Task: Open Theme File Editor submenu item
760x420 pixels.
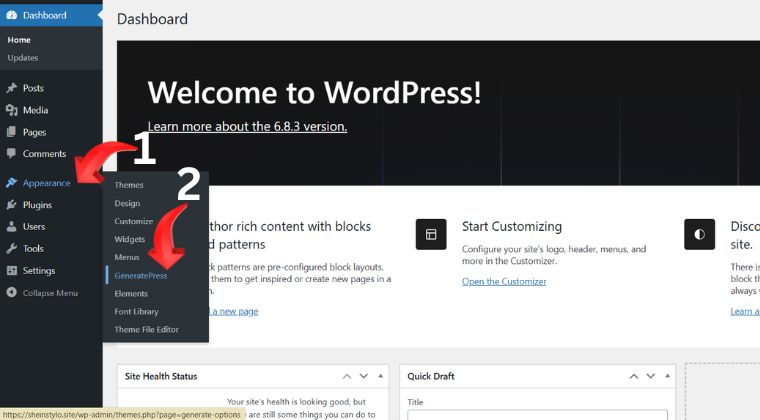Action: click(x=147, y=330)
